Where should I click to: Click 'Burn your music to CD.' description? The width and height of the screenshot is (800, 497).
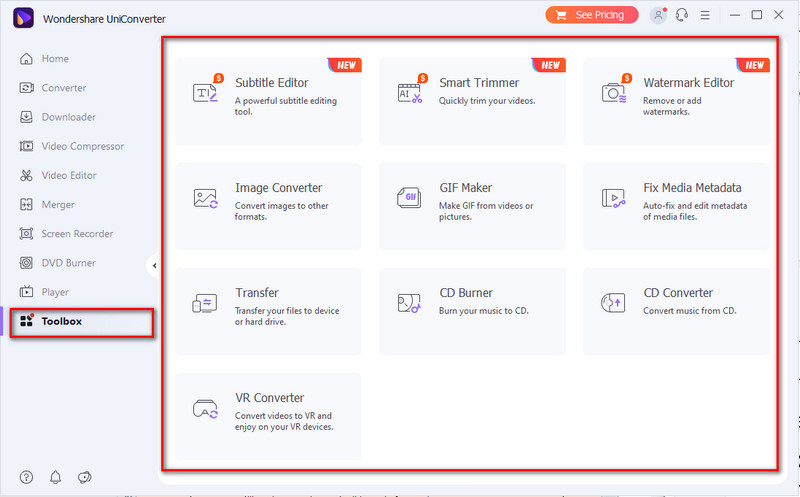(x=484, y=311)
